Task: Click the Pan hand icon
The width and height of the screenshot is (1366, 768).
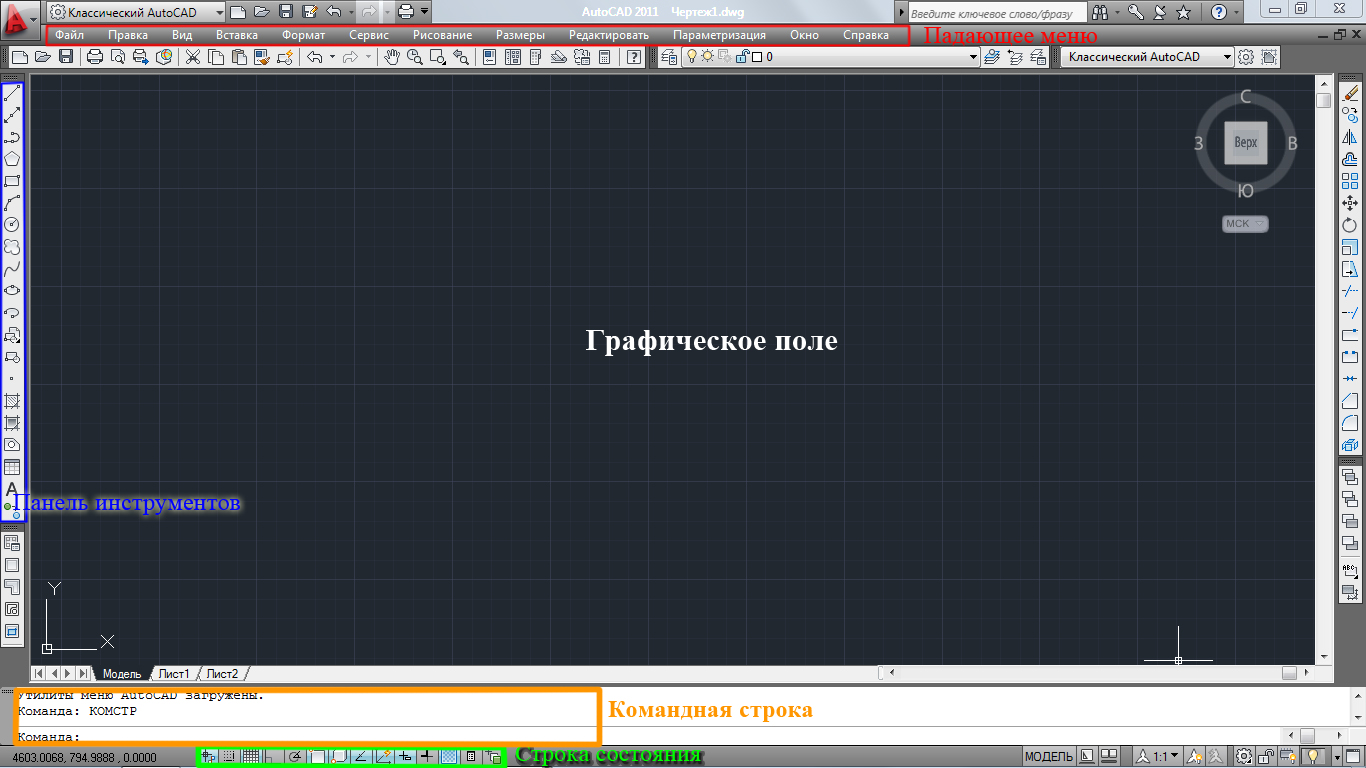Action: point(392,57)
